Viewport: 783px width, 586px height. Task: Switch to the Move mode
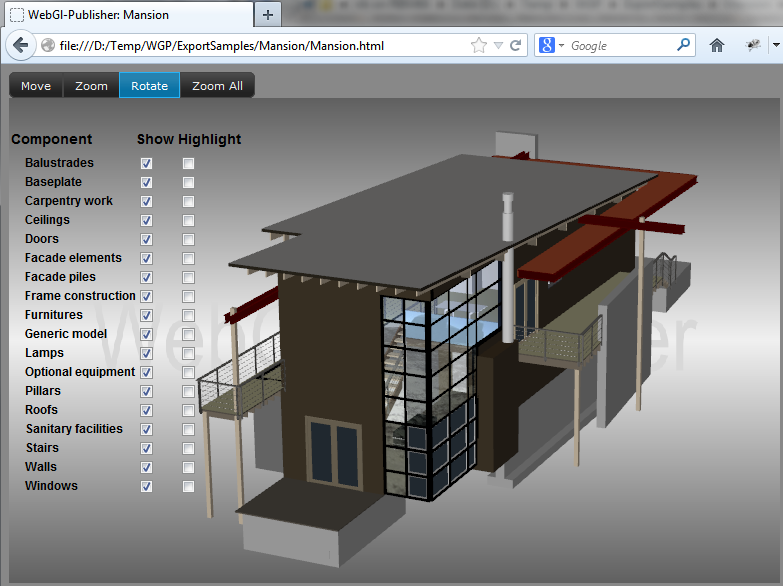[36, 86]
